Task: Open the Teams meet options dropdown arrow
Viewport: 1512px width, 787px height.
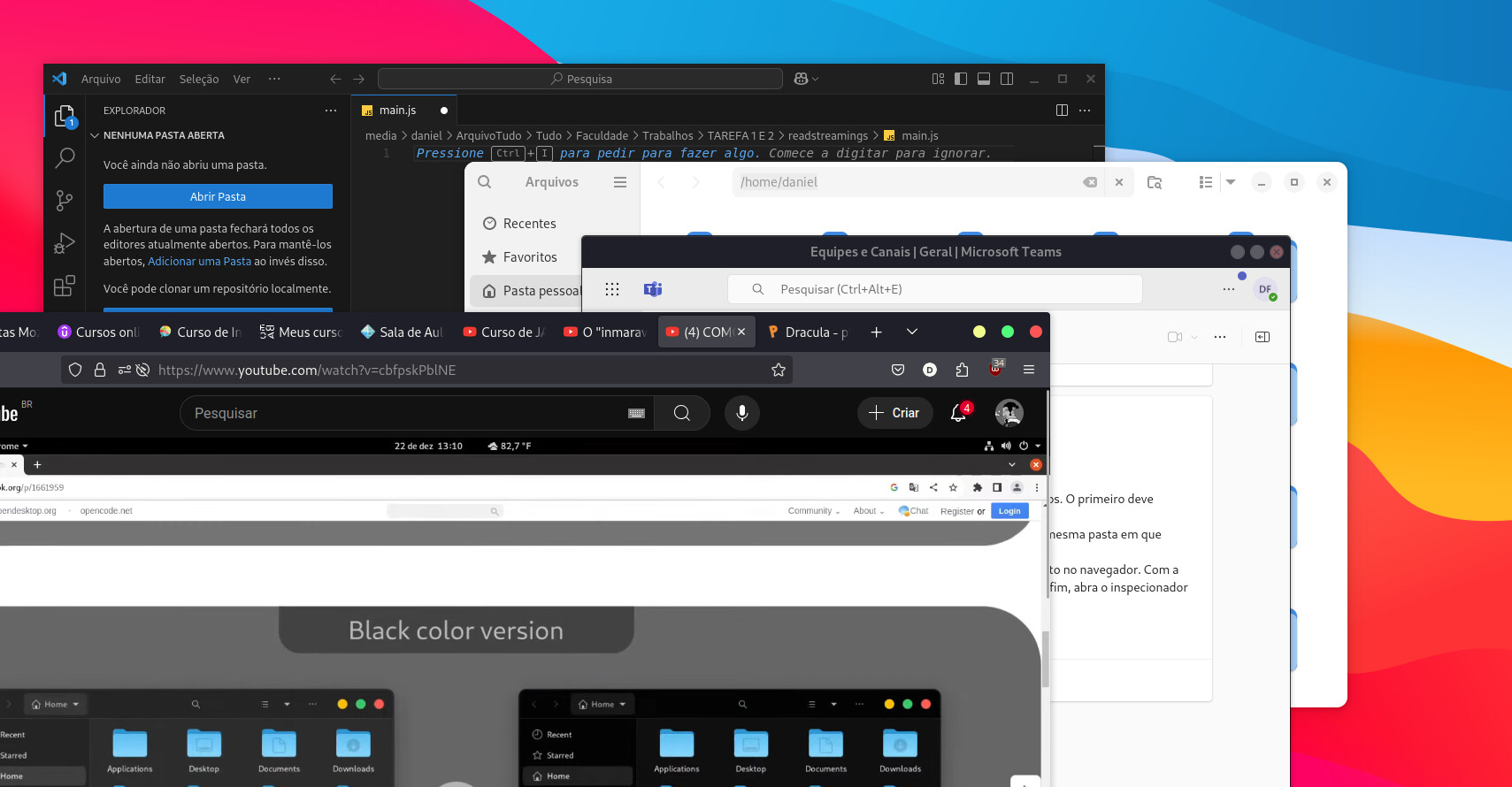Action: pyautogui.click(x=1194, y=337)
